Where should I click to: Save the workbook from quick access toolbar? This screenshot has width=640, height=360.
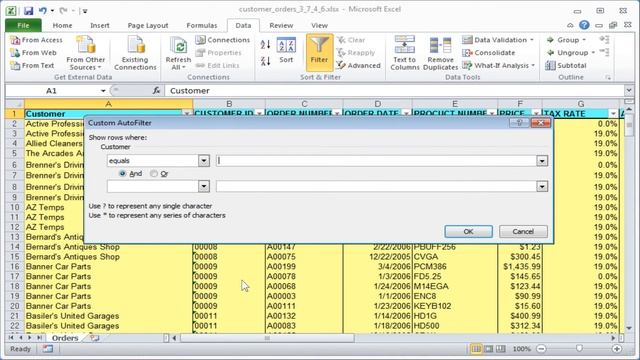click(x=28, y=11)
